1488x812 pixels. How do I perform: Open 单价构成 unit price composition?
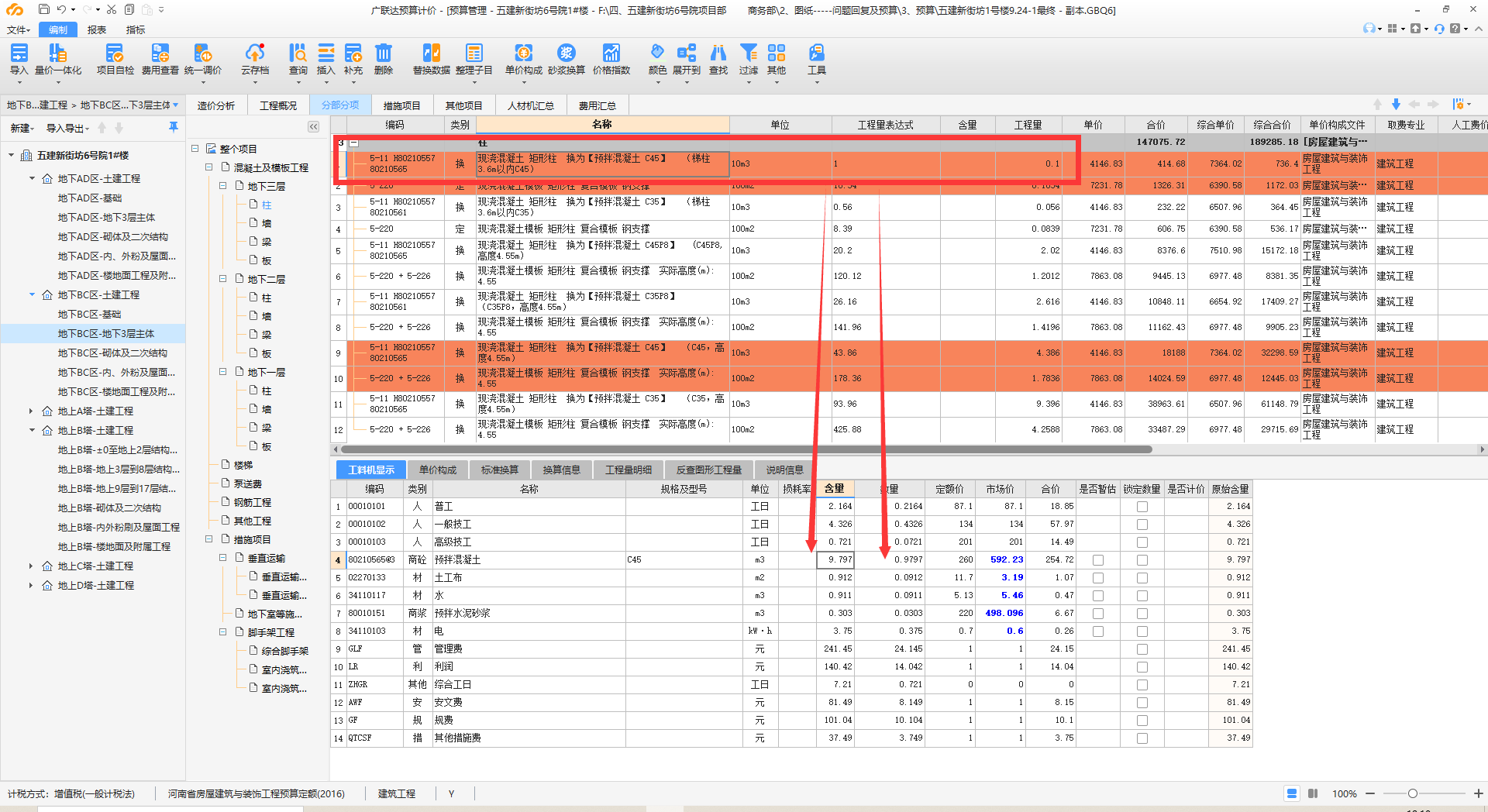pos(524,60)
